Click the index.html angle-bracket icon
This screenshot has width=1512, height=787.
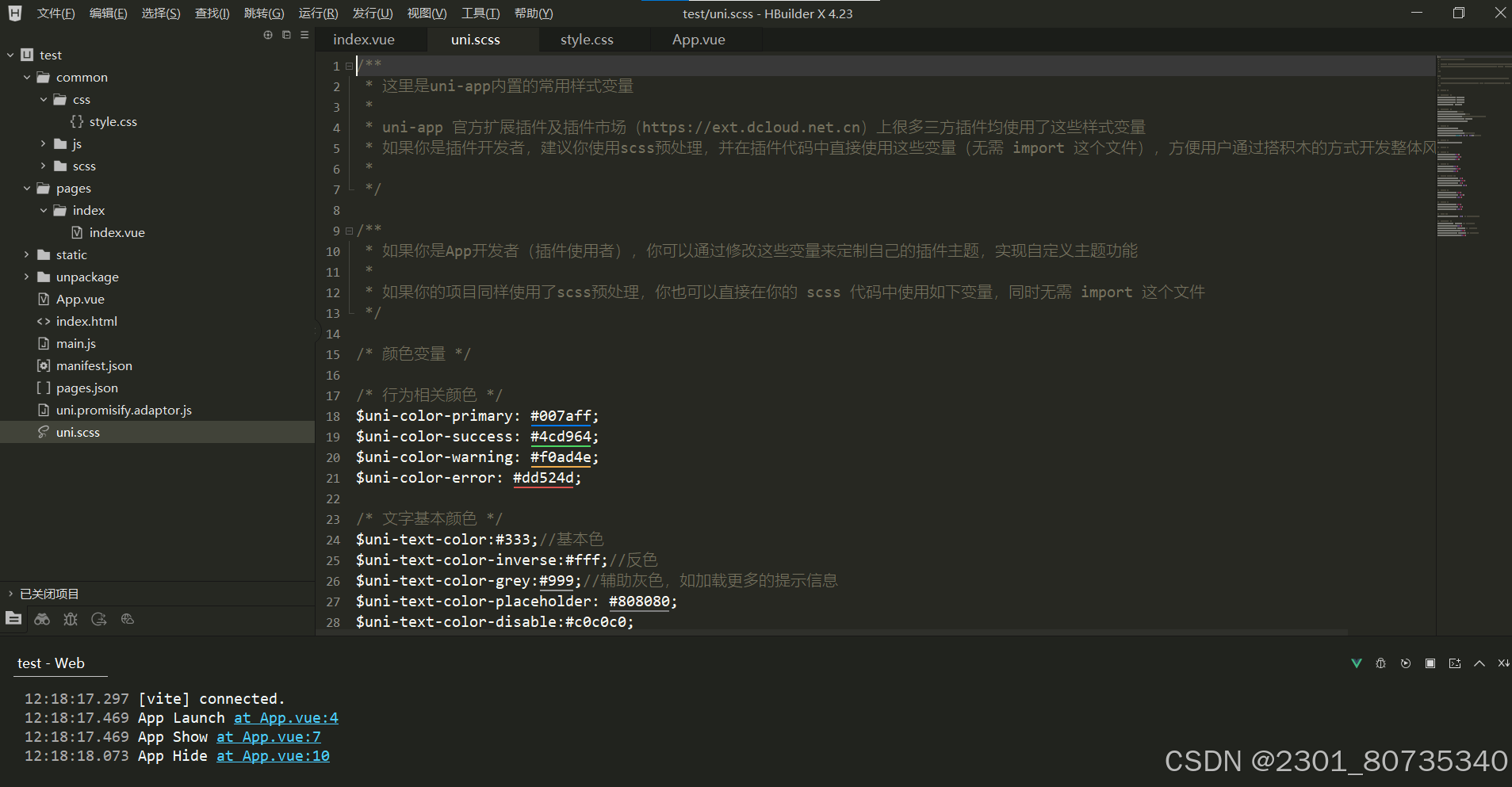point(44,321)
